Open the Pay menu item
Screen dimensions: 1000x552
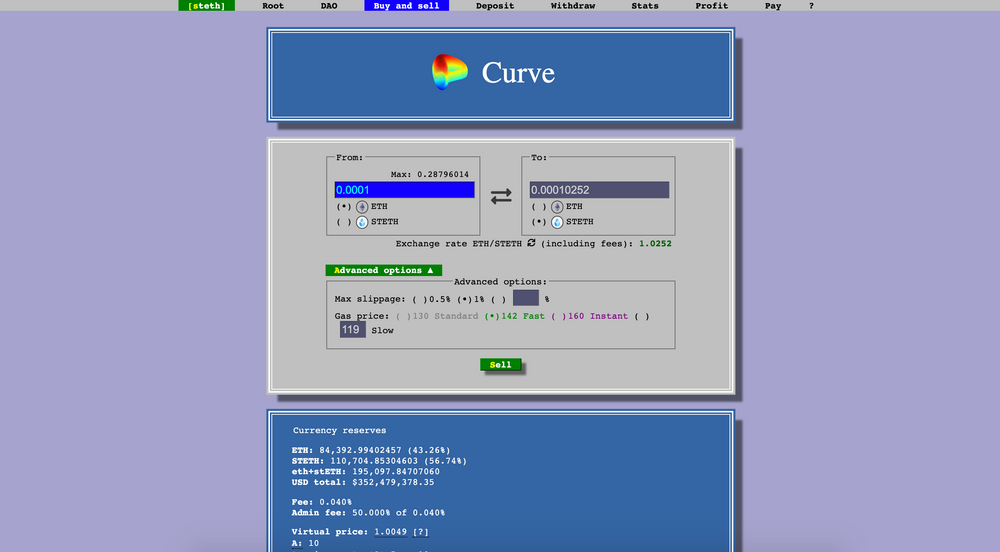click(773, 6)
